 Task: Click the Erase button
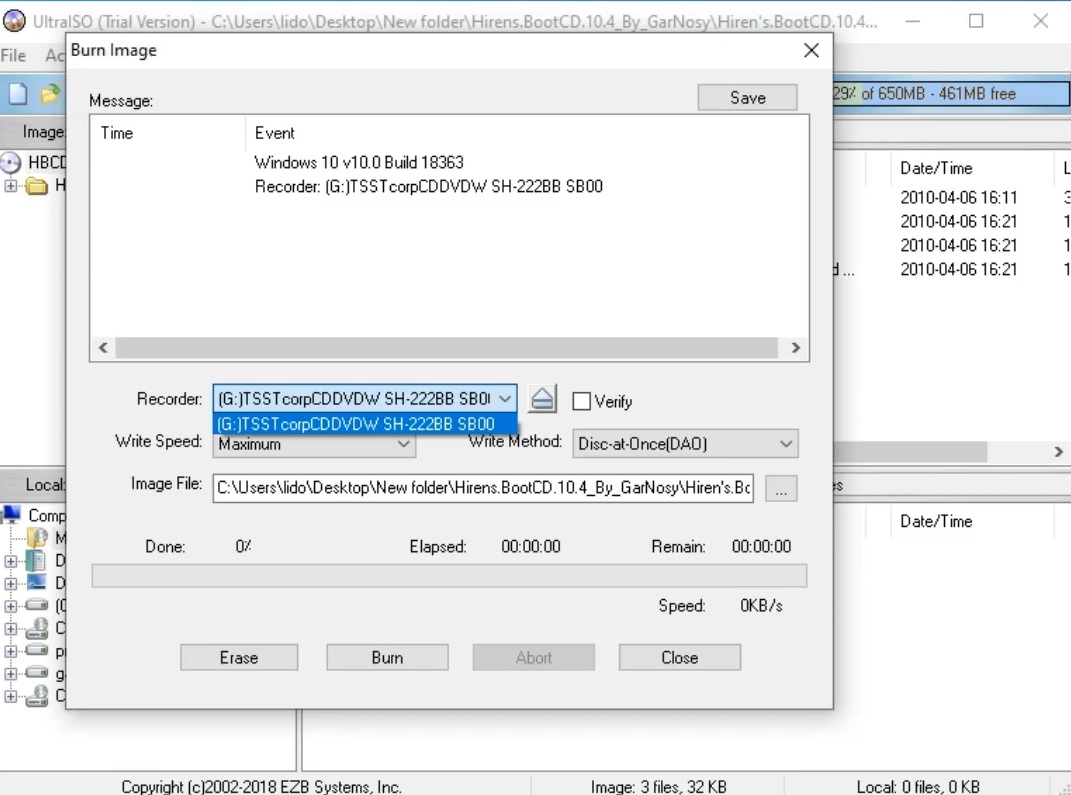tap(239, 657)
